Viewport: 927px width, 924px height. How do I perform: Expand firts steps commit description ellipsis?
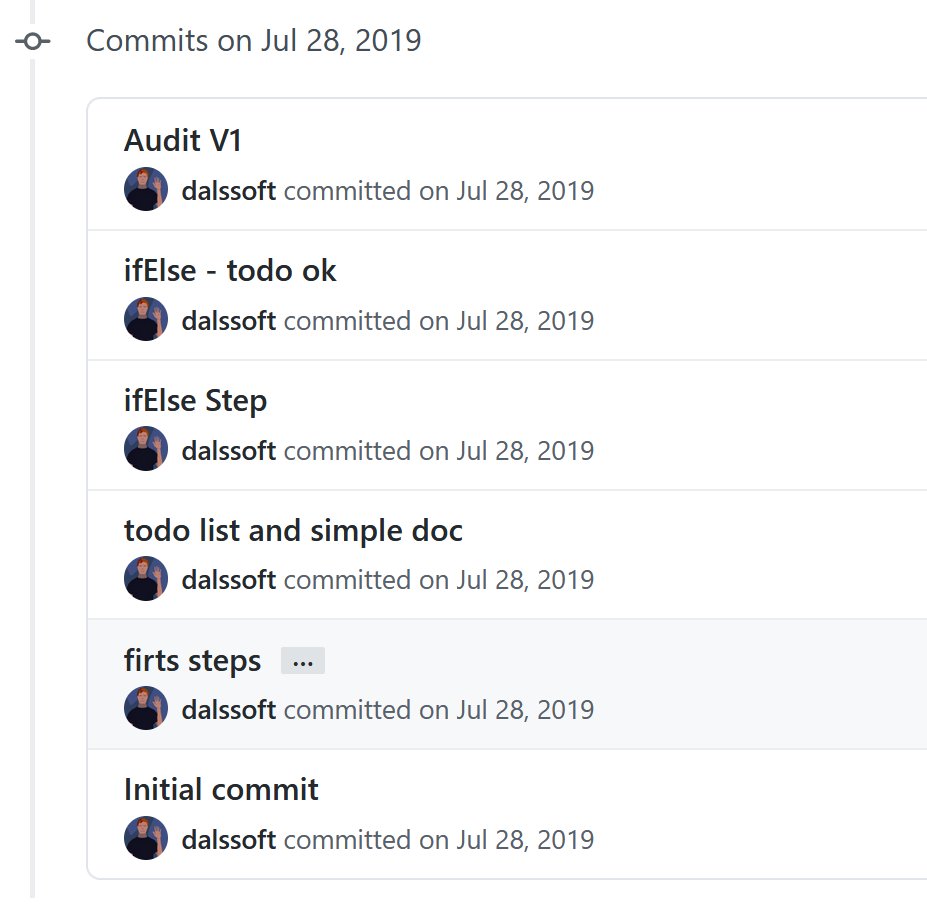point(303,661)
